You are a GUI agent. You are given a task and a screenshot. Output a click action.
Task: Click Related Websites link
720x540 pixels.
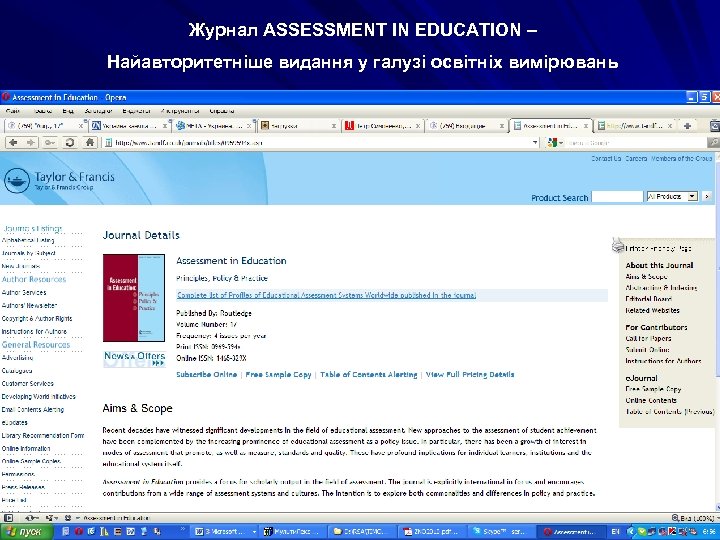(x=652, y=310)
